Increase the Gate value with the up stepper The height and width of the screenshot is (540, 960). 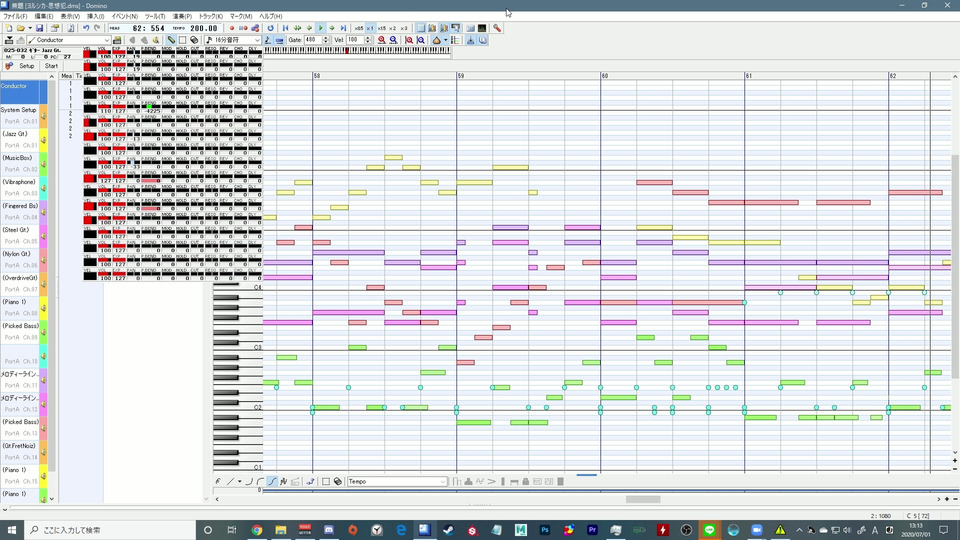(x=326, y=38)
